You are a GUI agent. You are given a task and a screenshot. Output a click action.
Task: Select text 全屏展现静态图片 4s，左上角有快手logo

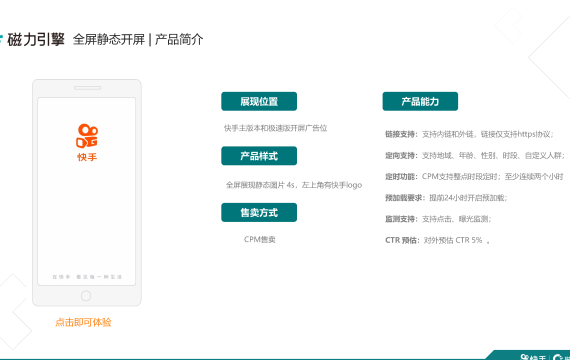pyautogui.click(x=294, y=185)
